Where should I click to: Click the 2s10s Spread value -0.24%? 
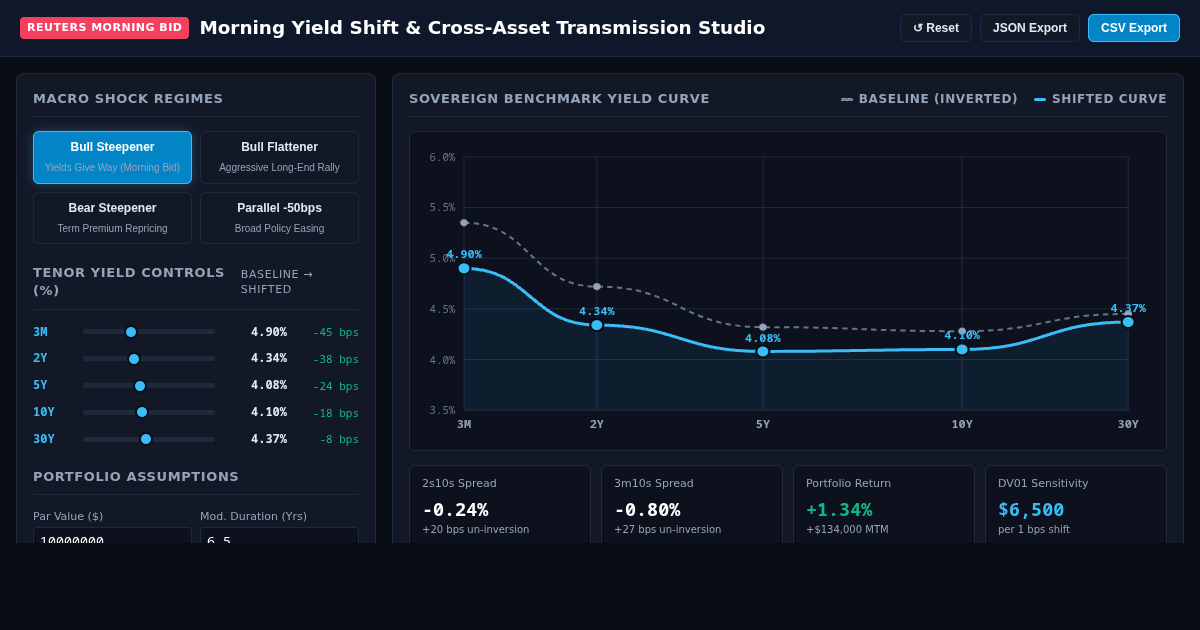455,510
